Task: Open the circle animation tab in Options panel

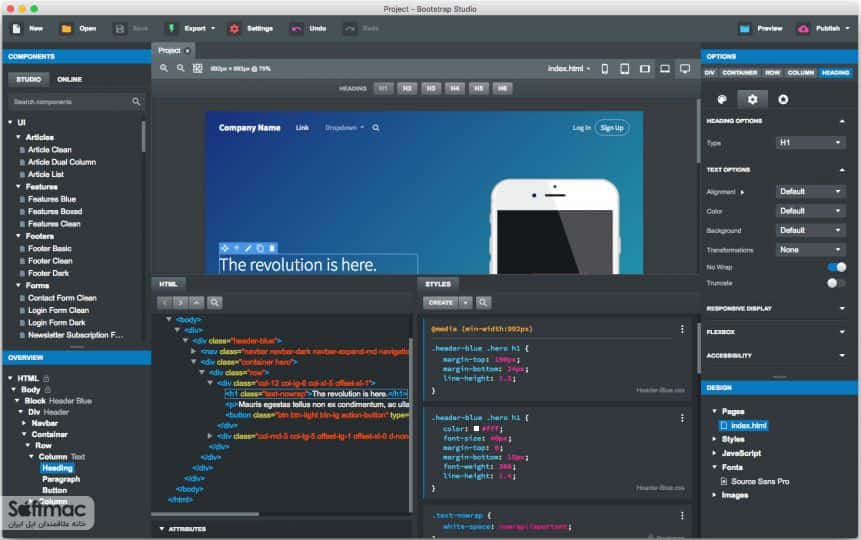Action: 783,99
